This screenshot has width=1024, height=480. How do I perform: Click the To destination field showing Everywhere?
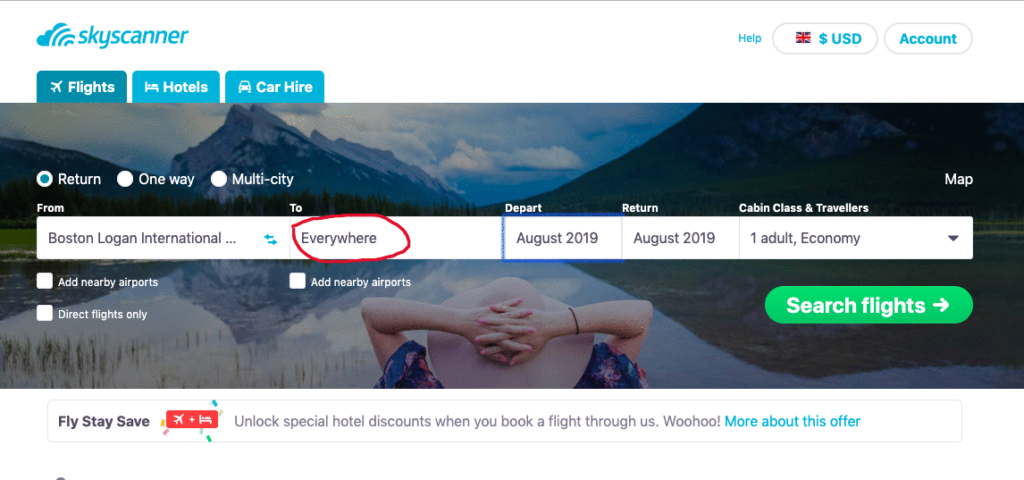pos(350,239)
